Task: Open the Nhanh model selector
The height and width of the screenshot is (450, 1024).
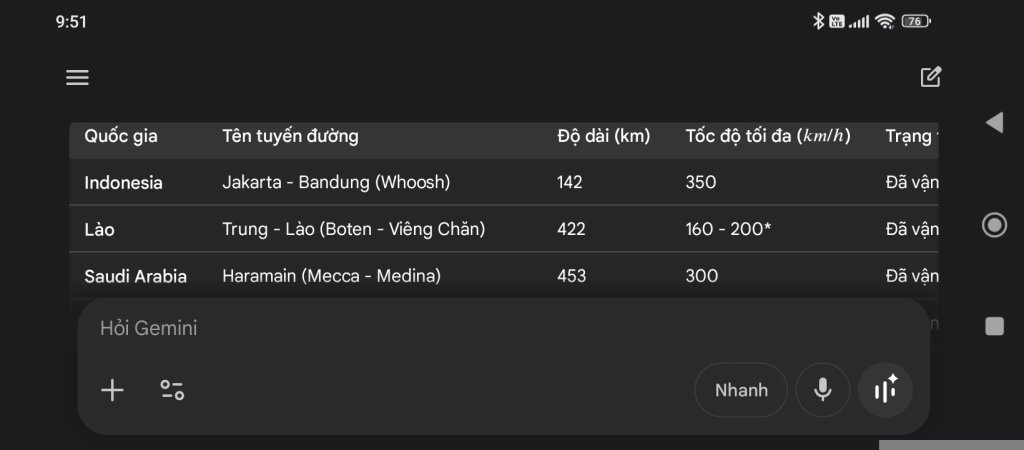Action: pos(741,390)
